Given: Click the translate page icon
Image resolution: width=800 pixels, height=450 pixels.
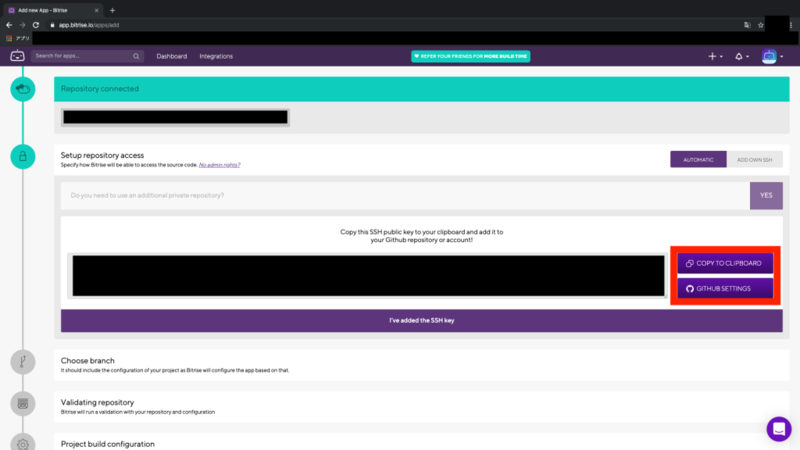Looking at the screenshot, I should click(x=747, y=24).
